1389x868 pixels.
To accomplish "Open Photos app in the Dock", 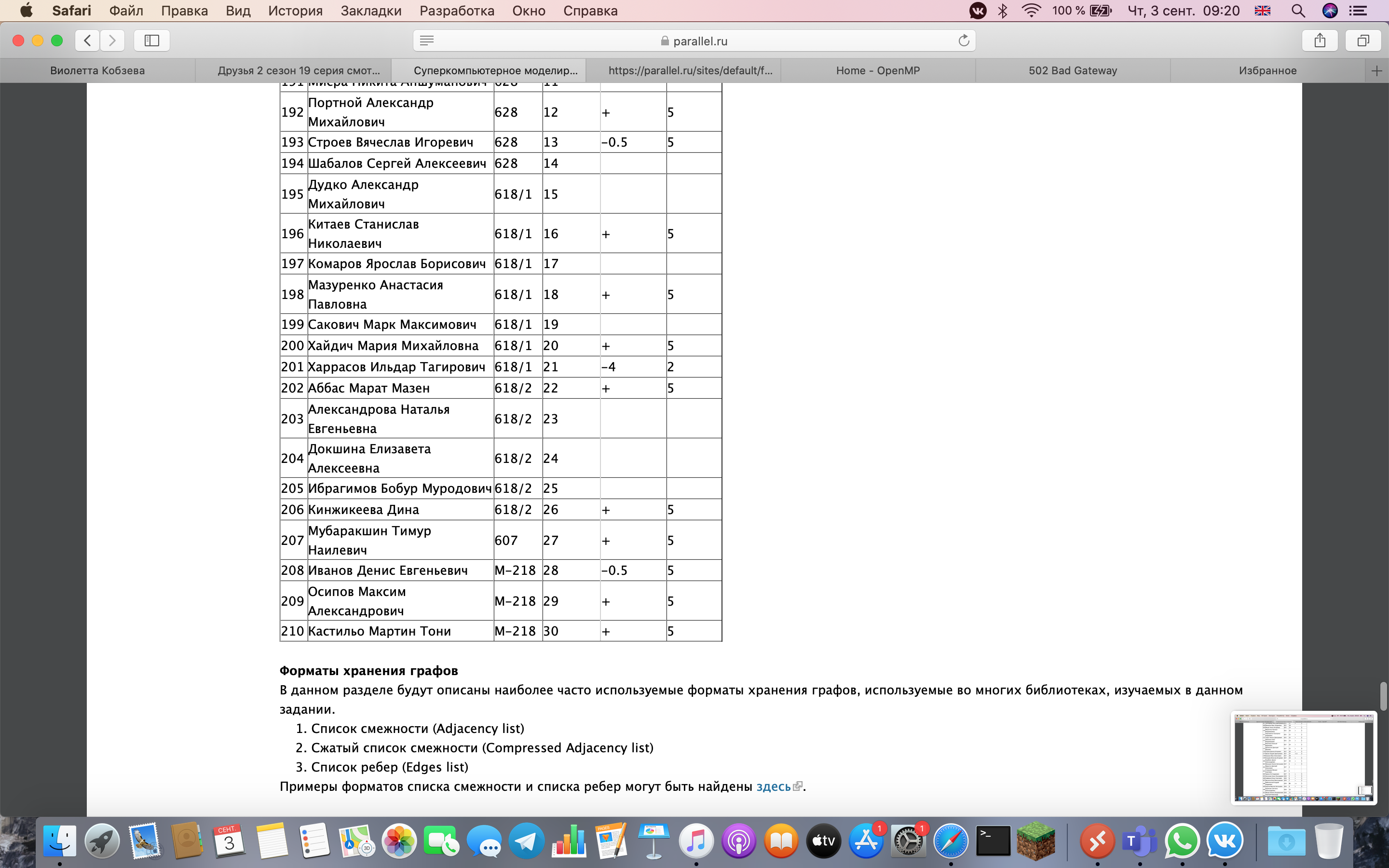I will click(399, 841).
